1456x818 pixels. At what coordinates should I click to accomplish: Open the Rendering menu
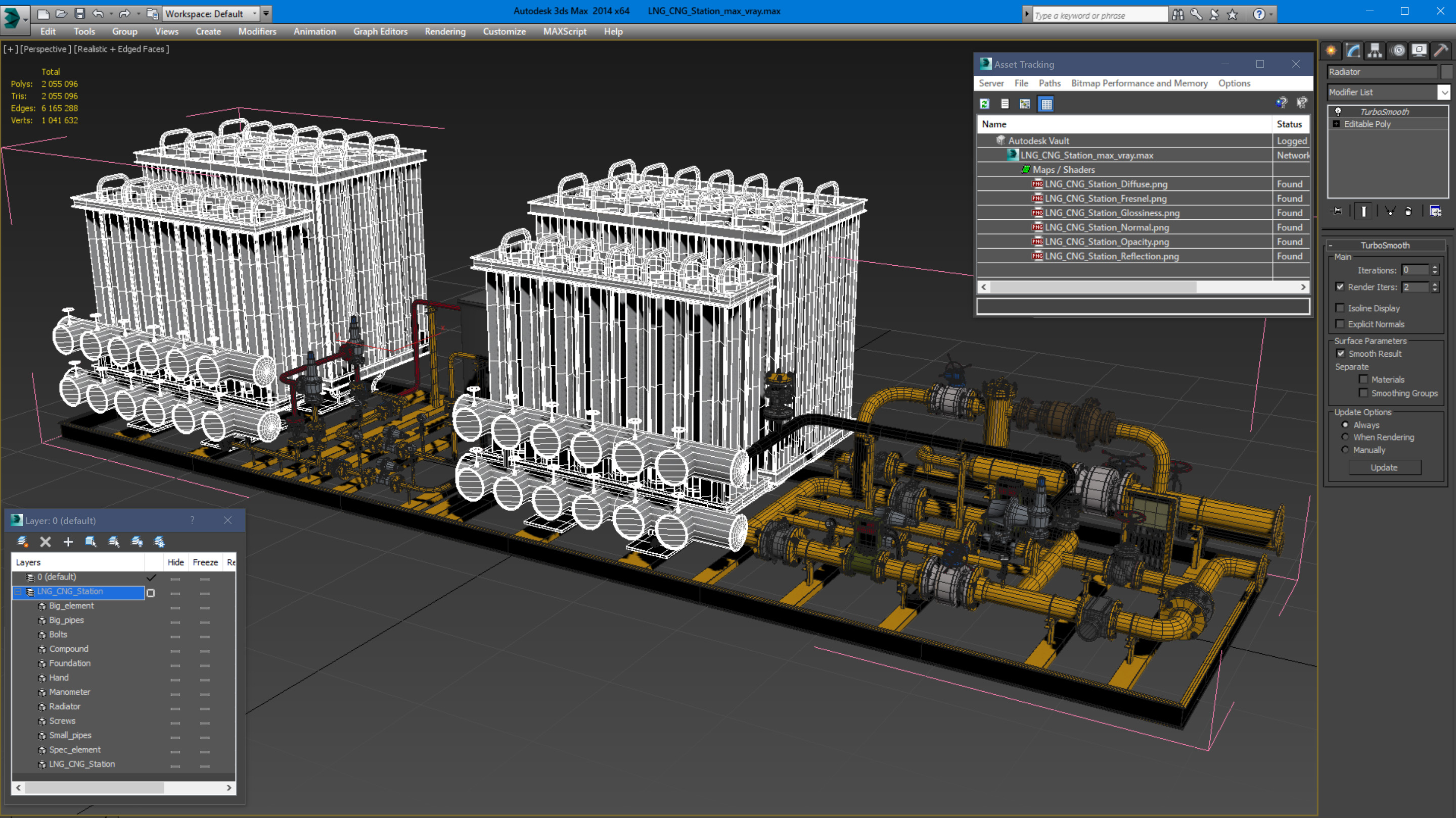(x=445, y=32)
